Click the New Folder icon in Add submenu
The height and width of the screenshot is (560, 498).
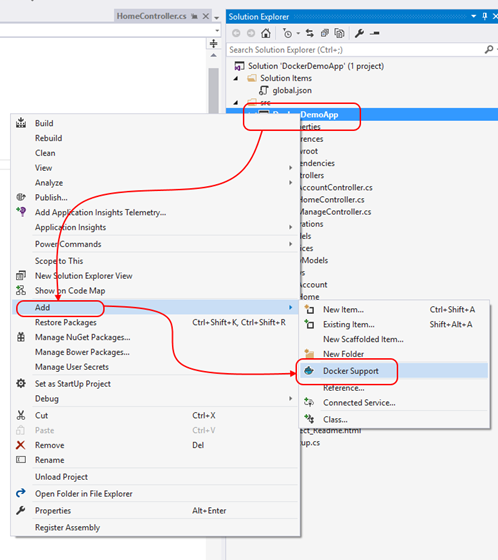click(309, 354)
